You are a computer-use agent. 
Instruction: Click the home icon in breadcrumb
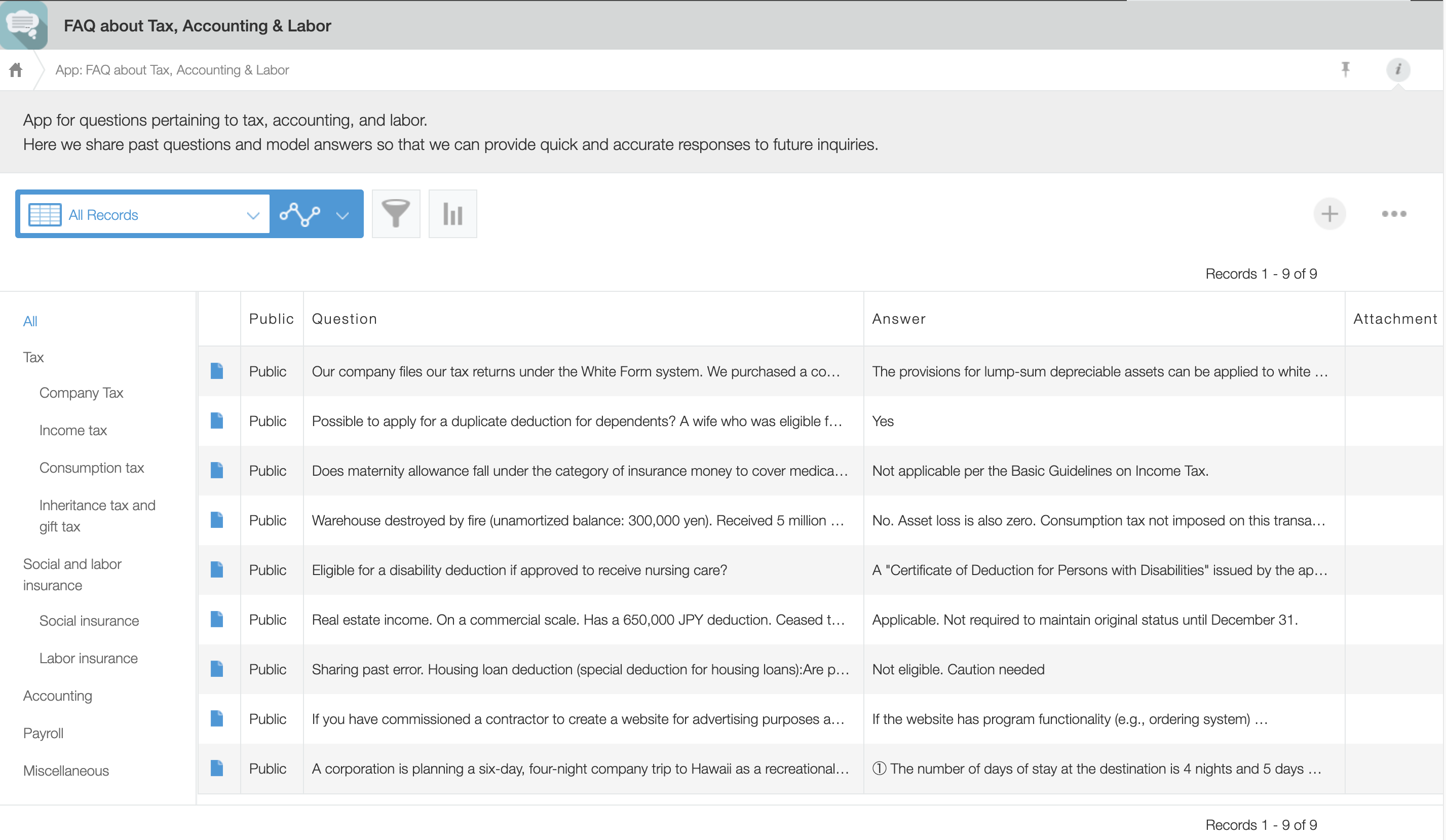[16, 70]
